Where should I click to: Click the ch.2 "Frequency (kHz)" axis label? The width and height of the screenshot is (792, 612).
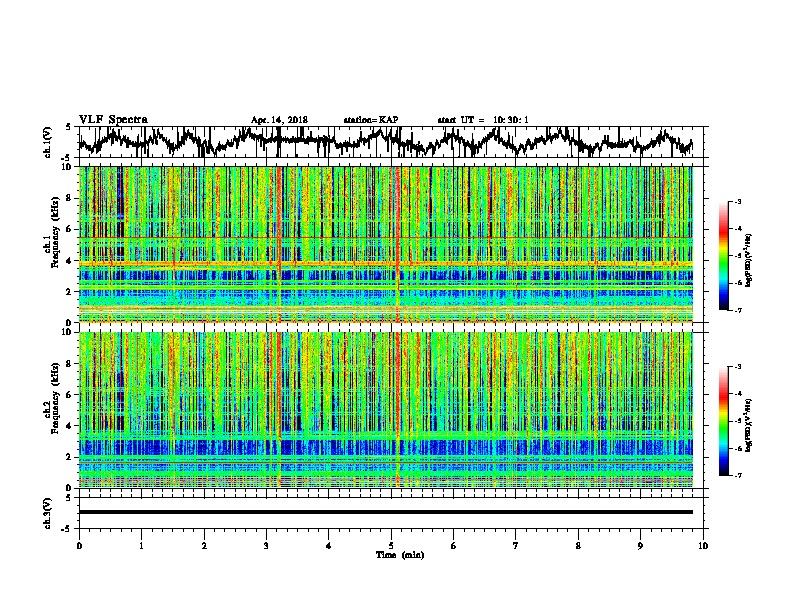tap(55, 398)
